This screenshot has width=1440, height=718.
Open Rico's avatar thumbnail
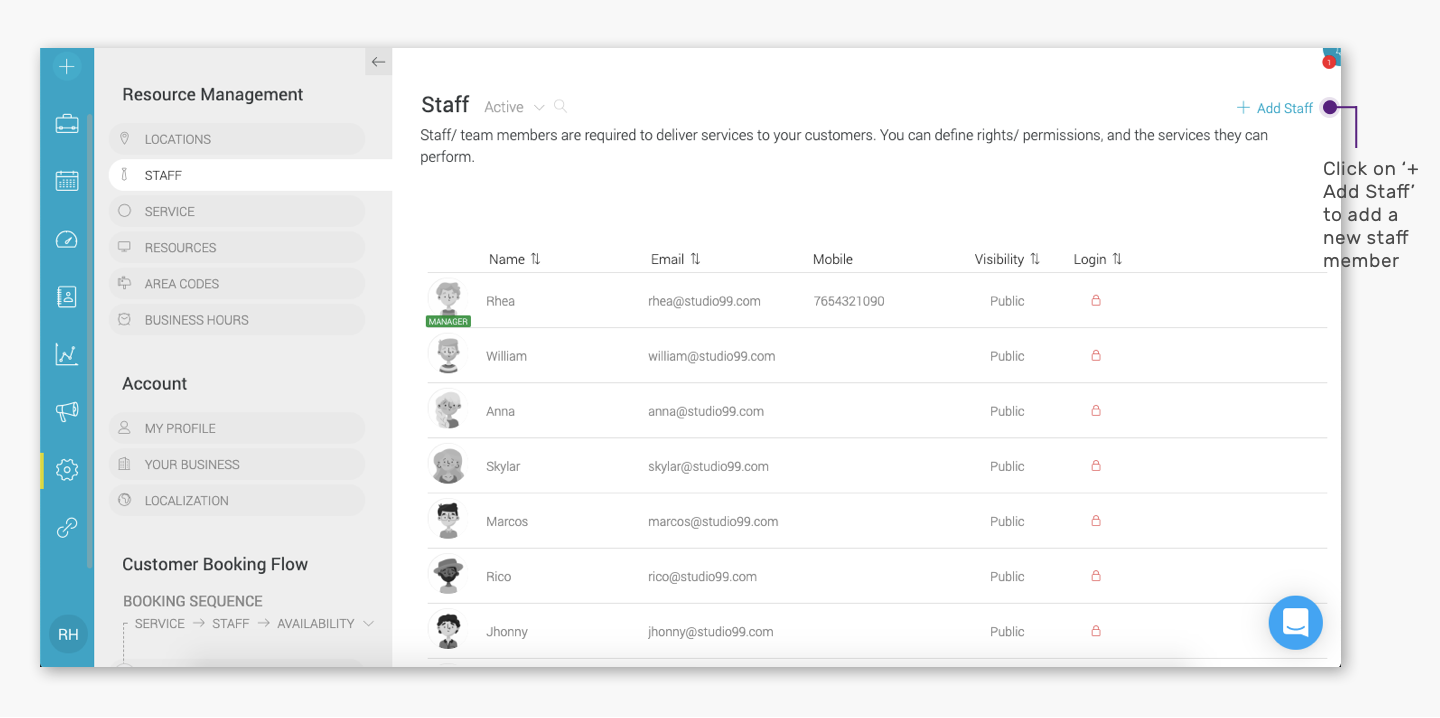pos(448,575)
